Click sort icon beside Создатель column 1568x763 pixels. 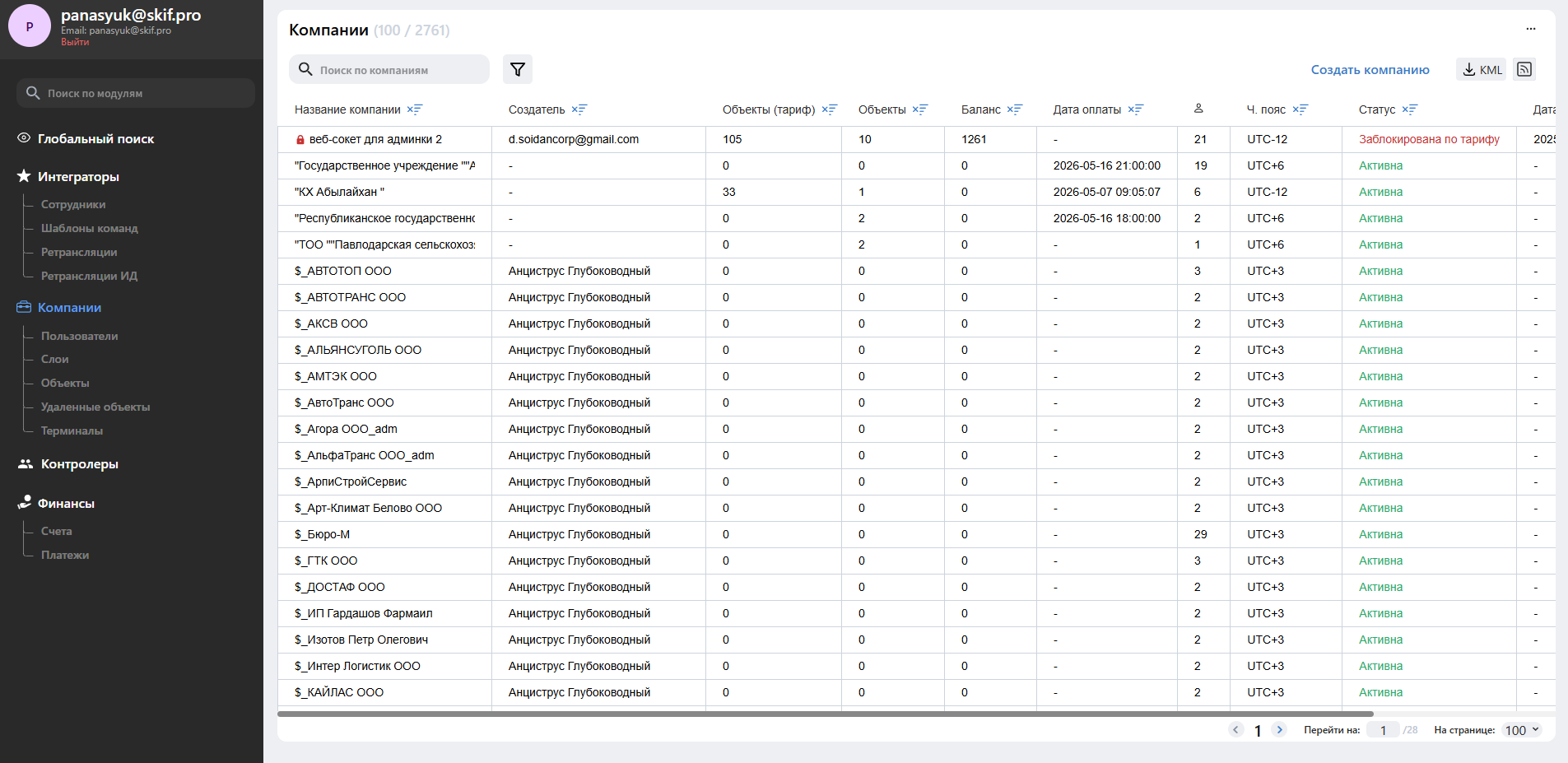pyautogui.click(x=579, y=109)
